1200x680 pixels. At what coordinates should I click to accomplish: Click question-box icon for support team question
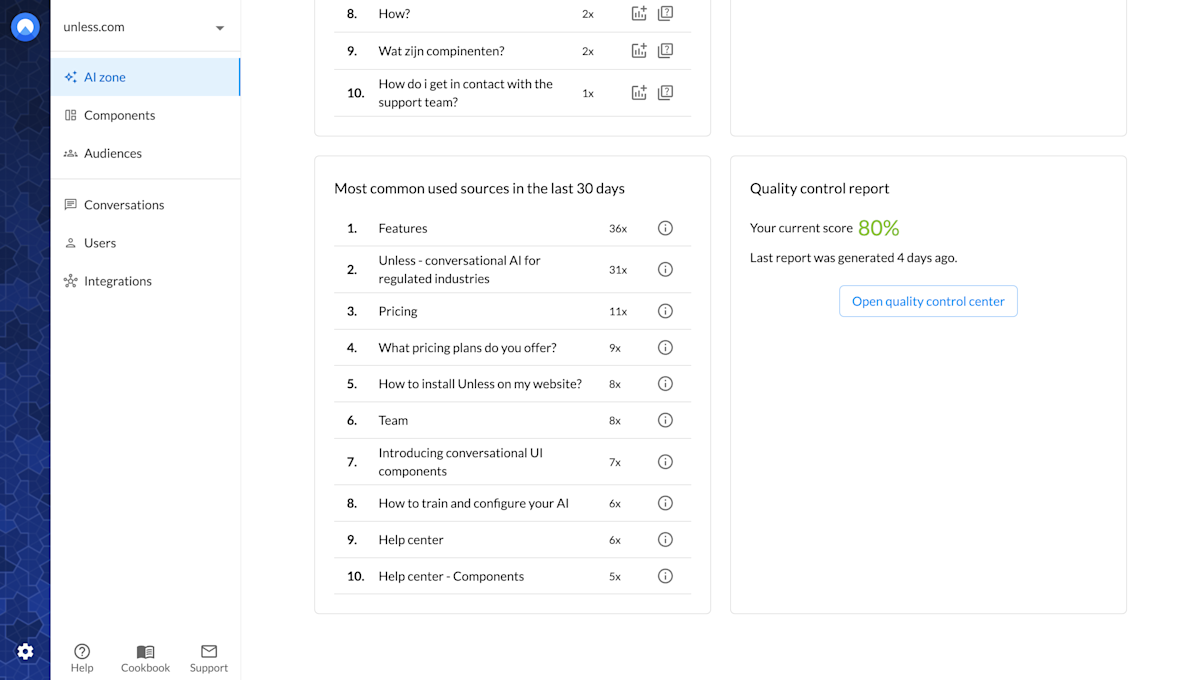pyautogui.click(x=665, y=93)
